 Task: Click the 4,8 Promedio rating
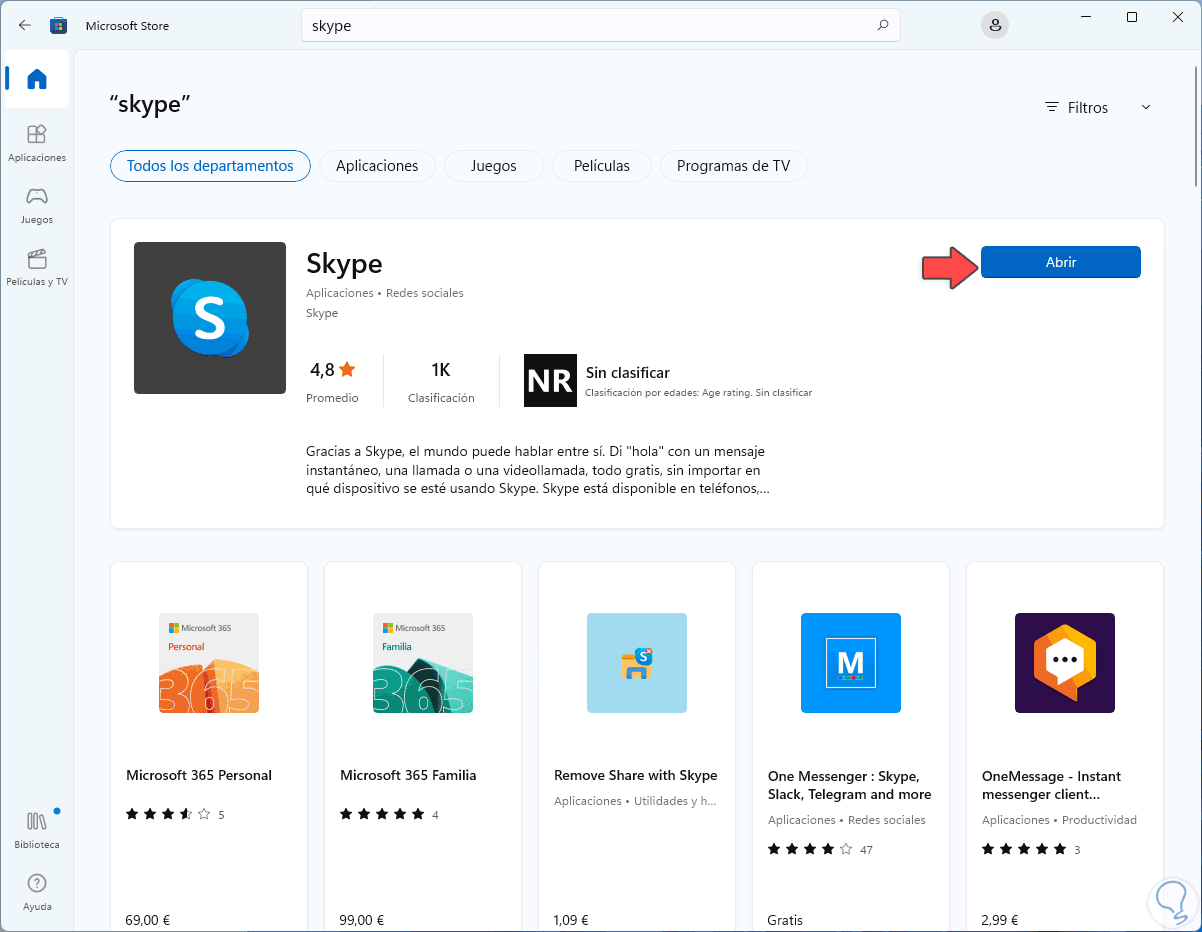[332, 381]
